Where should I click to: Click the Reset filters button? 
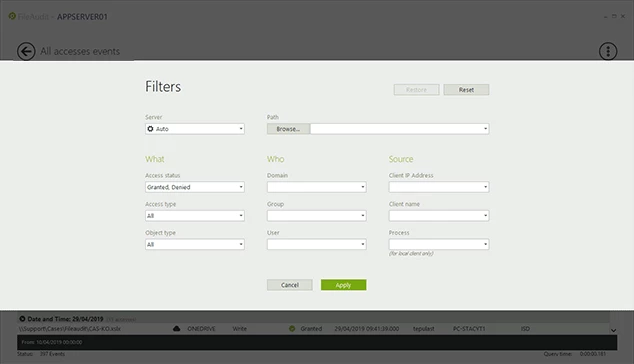click(466, 90)
